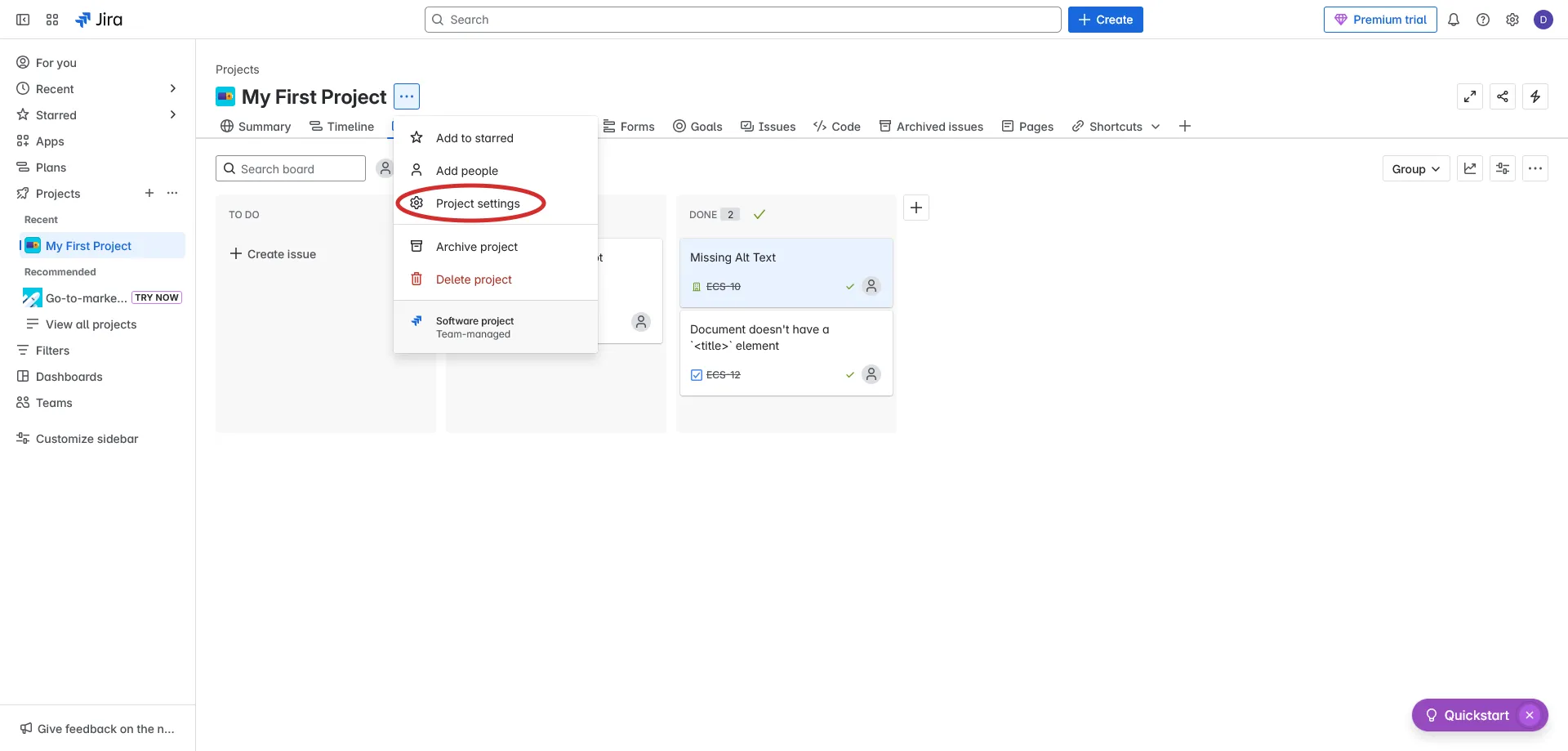This screenshot has height=751, width=1568.
Task: Dismiss the Quickstart panel
Action: pyautogui.click(x=1530, y=715)
